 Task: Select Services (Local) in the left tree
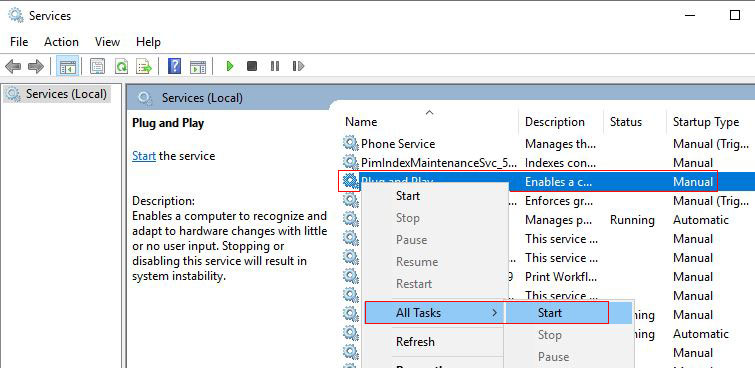tap(58, 93)
